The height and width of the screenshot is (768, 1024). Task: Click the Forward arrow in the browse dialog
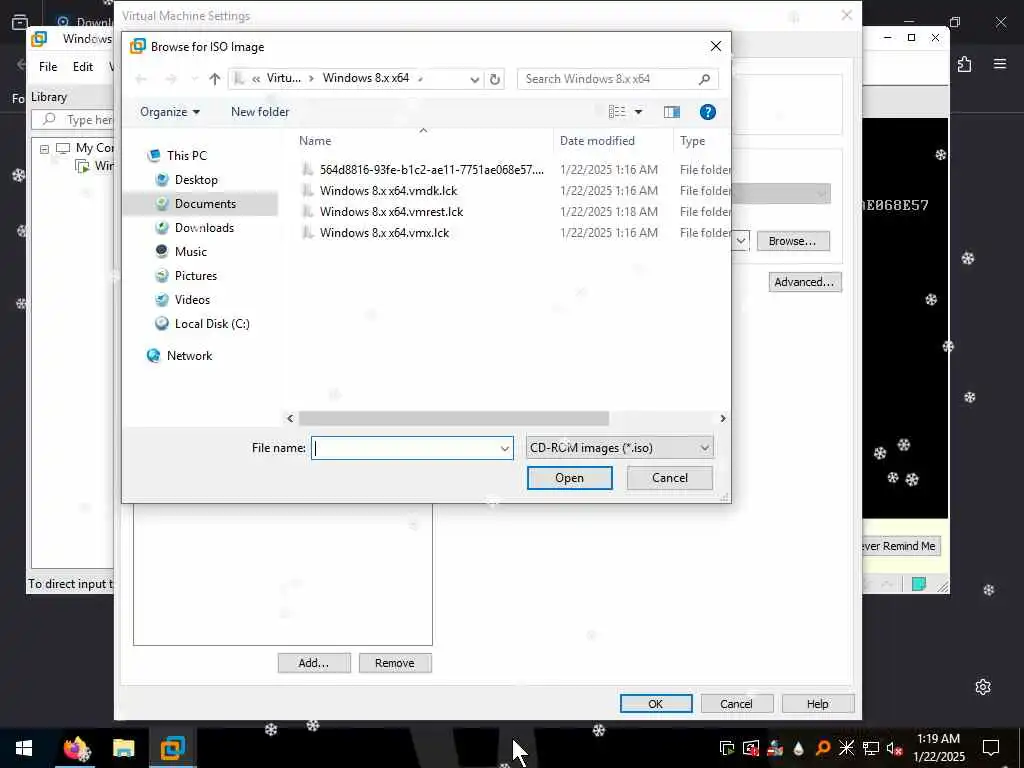click(171, 79)
